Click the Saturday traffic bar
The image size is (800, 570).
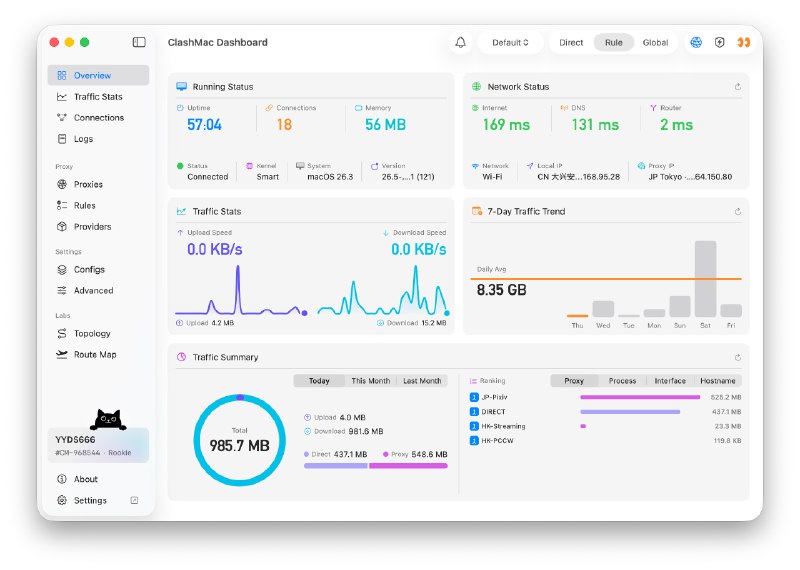coord(705,279)
